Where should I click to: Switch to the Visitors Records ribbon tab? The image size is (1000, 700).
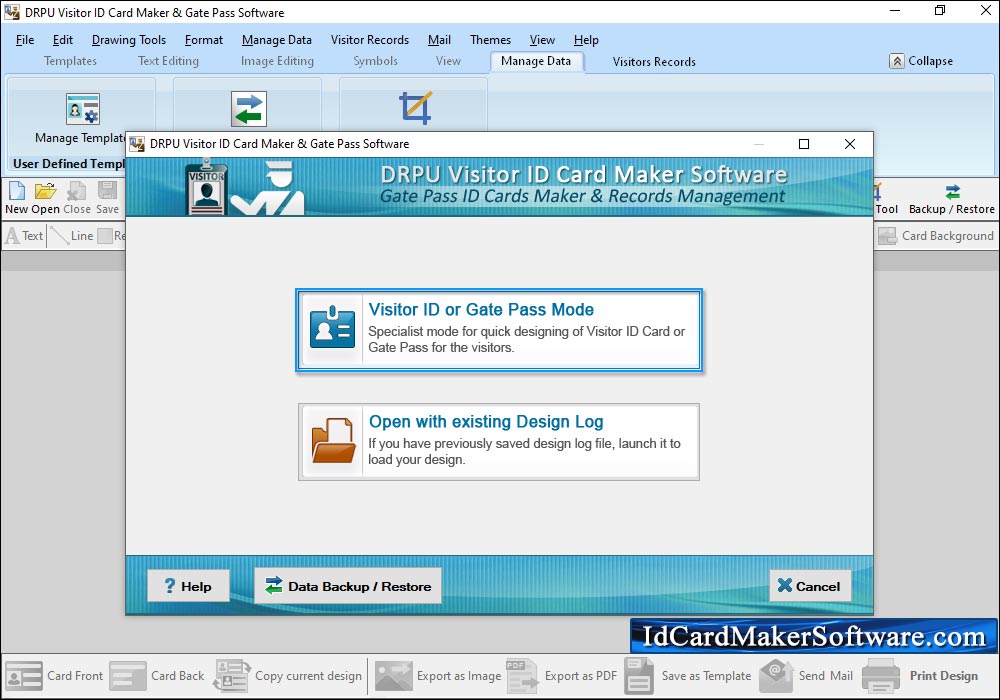(x=654, y=62)
